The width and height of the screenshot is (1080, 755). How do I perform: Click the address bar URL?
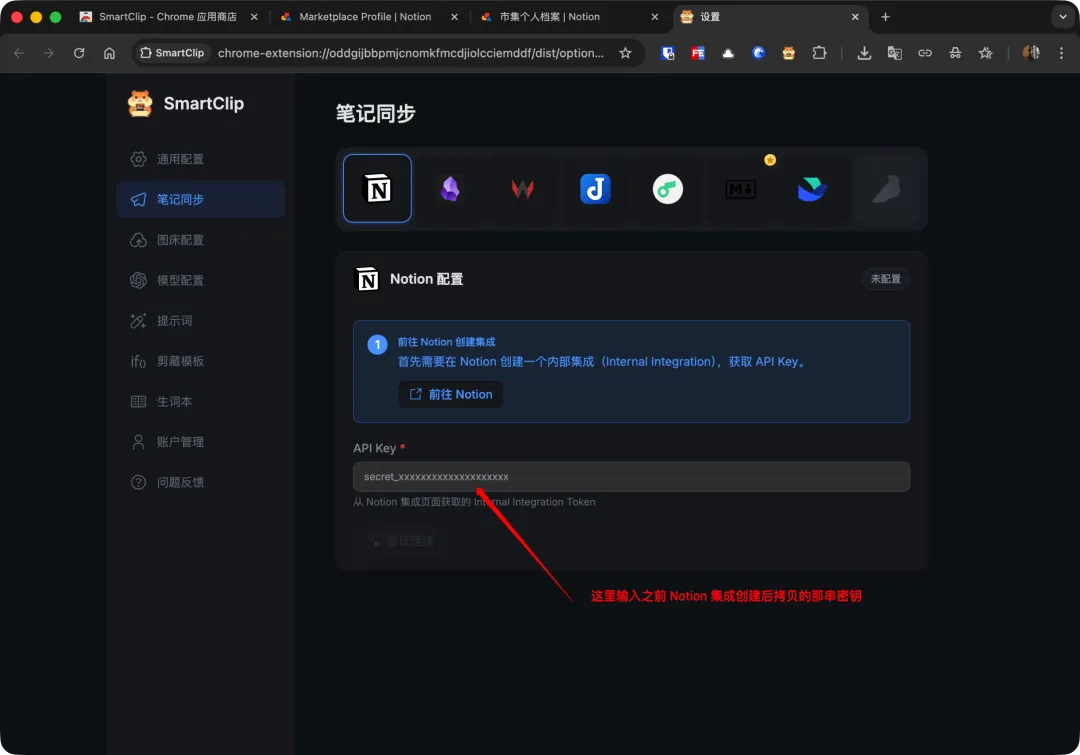[x=411, y=53]
